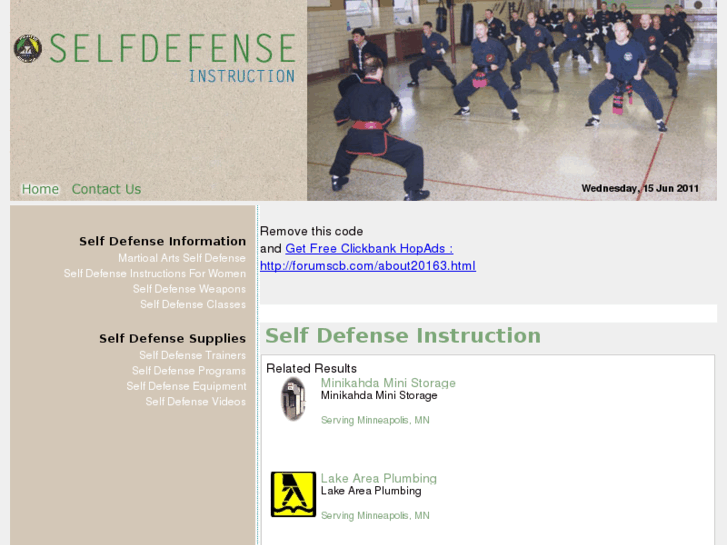Click the Minikahda Mini Storage oval thumbnail

coord(293,399)
